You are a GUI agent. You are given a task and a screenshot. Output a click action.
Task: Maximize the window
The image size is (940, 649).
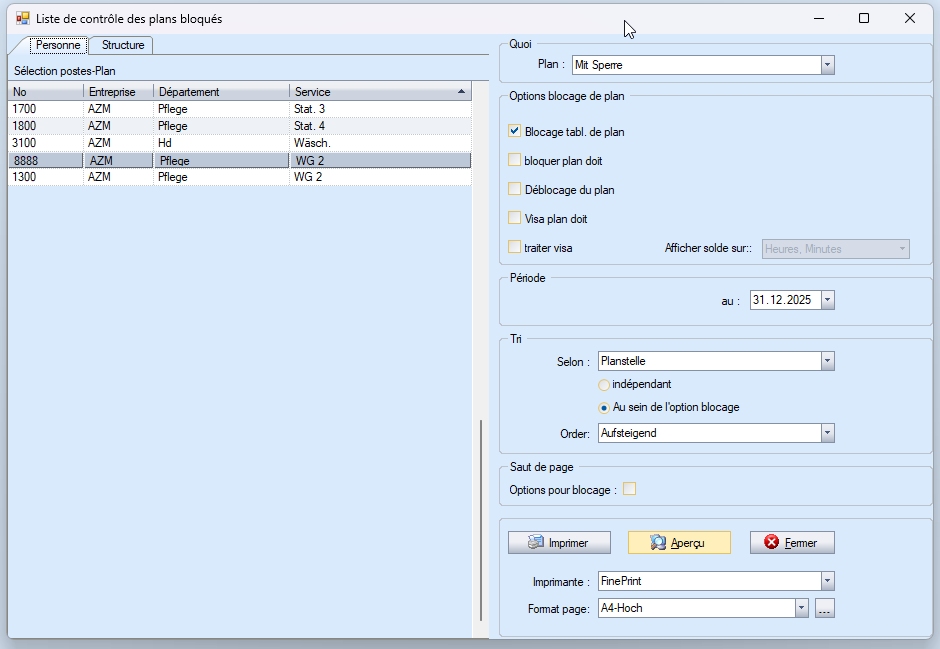[x=864, y=18]
